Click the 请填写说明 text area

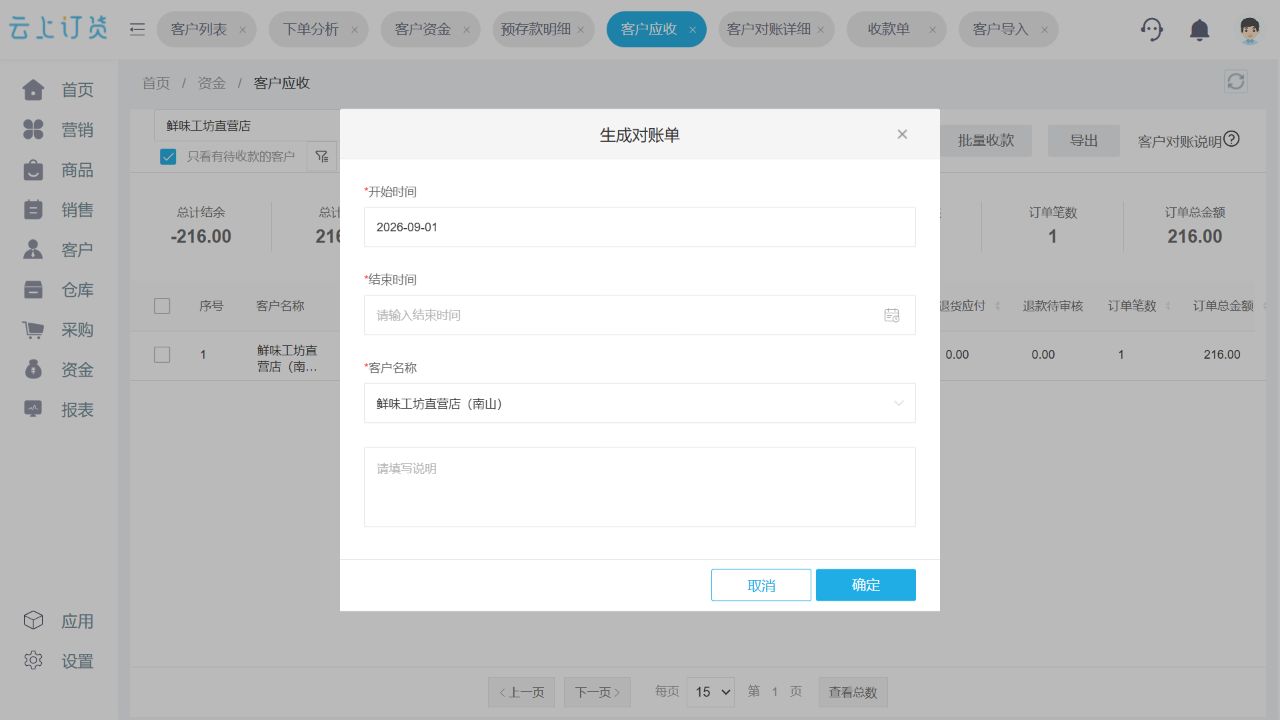(x=640, y=487)
